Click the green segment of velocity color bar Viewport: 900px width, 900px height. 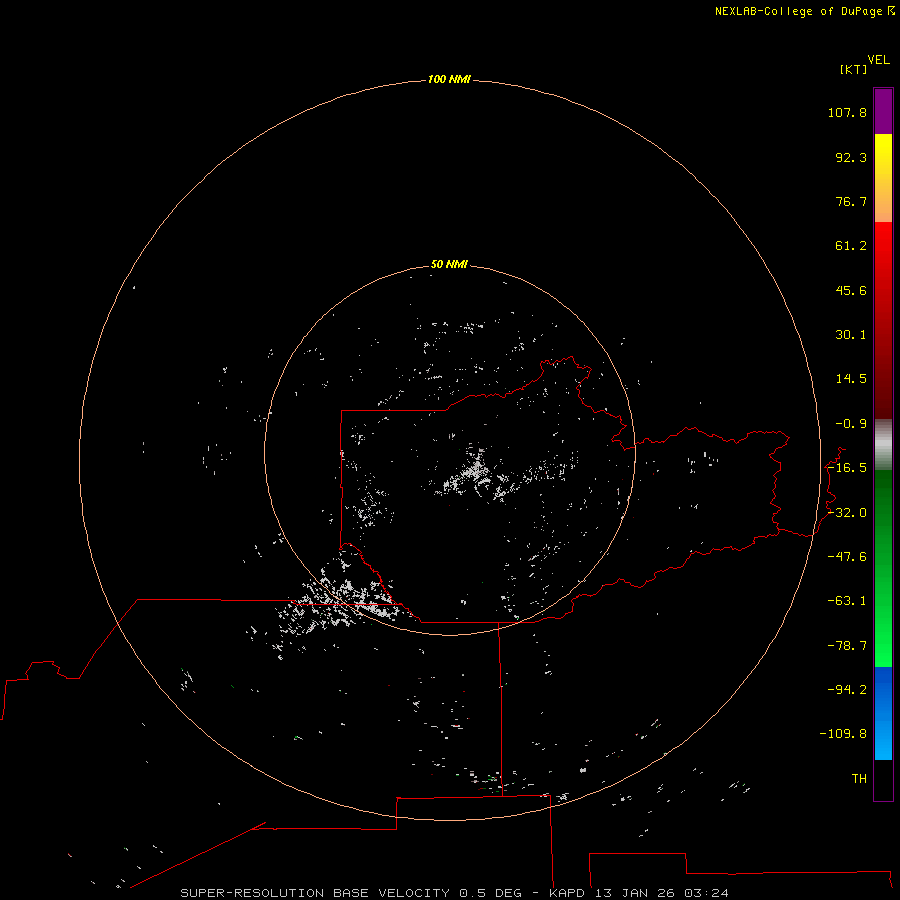pos(883,568)
